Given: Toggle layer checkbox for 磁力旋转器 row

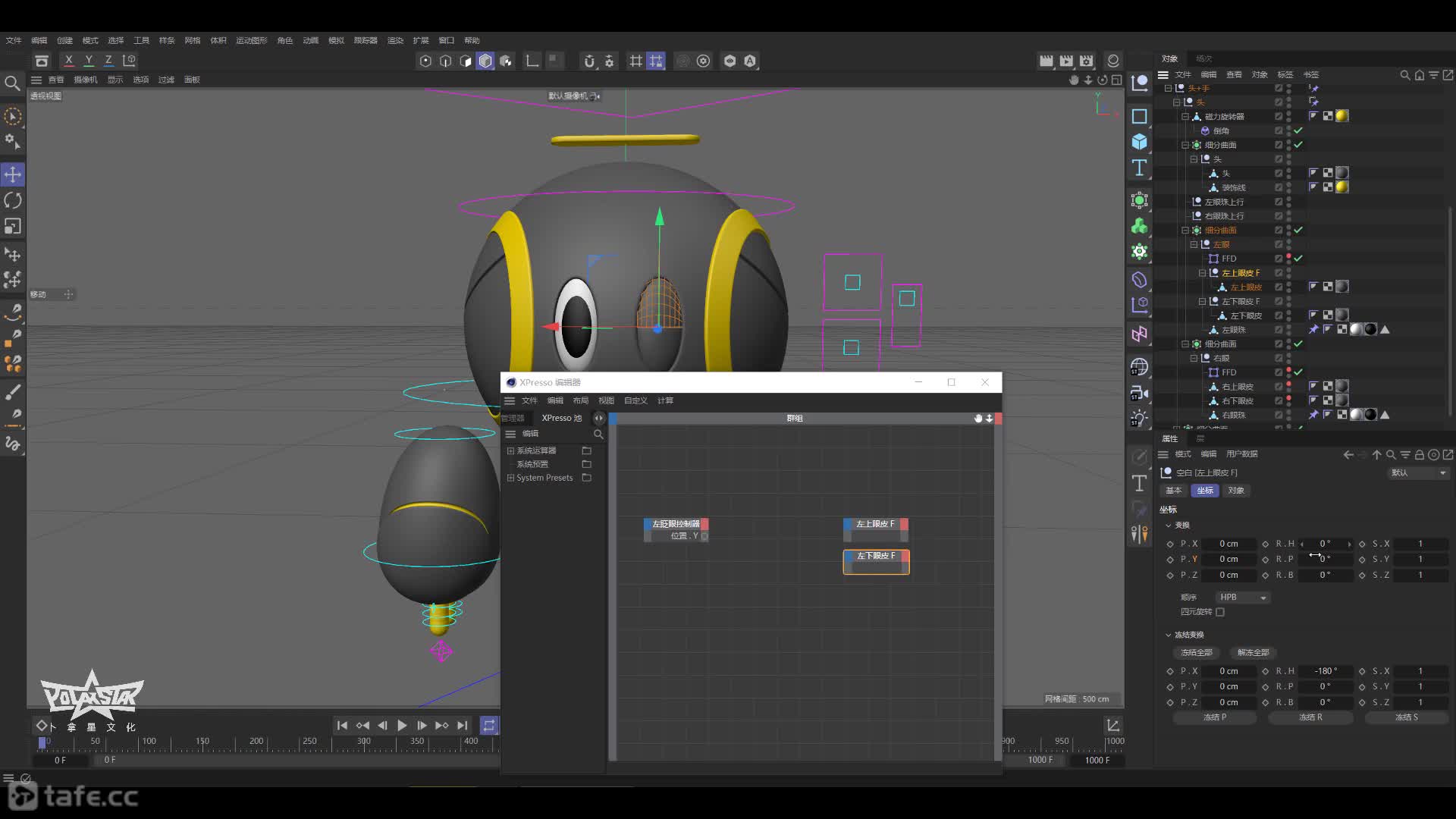Looking at the screenshot, I should 1278,117.
